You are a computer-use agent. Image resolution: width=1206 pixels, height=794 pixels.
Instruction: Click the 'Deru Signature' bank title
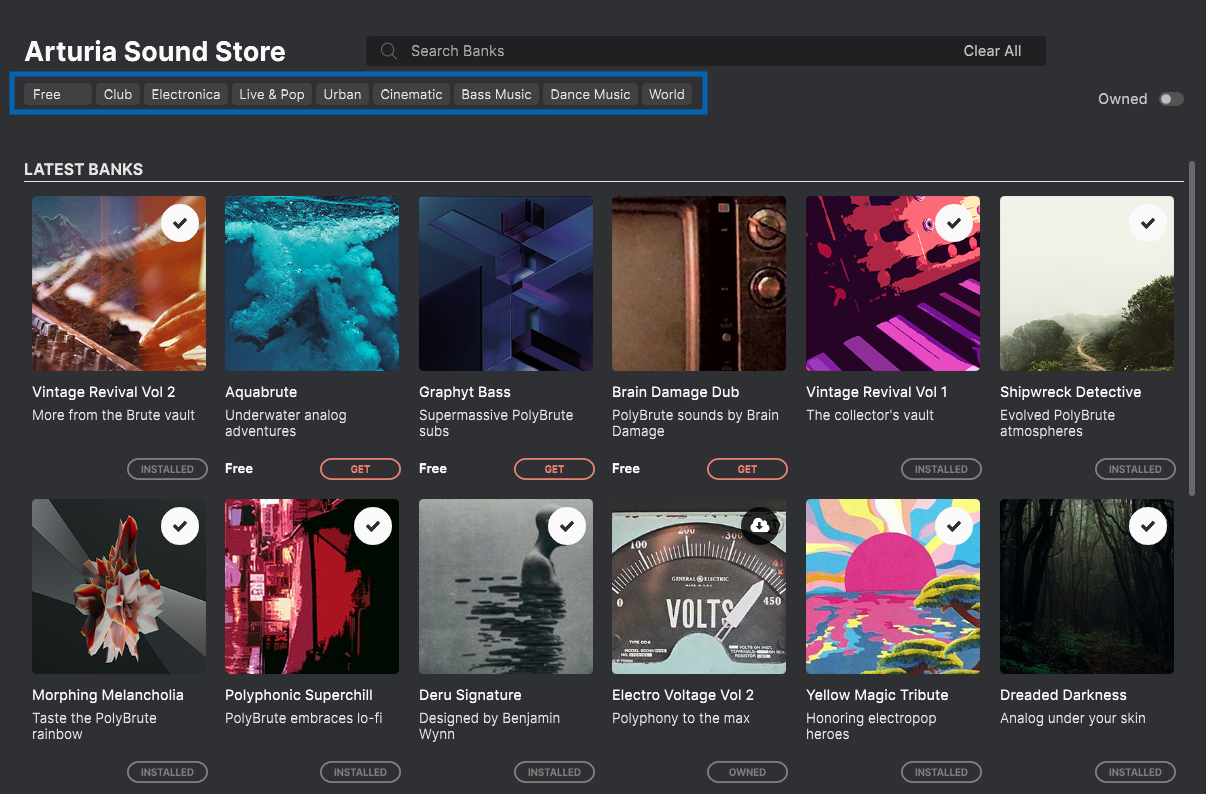point(470,695)
